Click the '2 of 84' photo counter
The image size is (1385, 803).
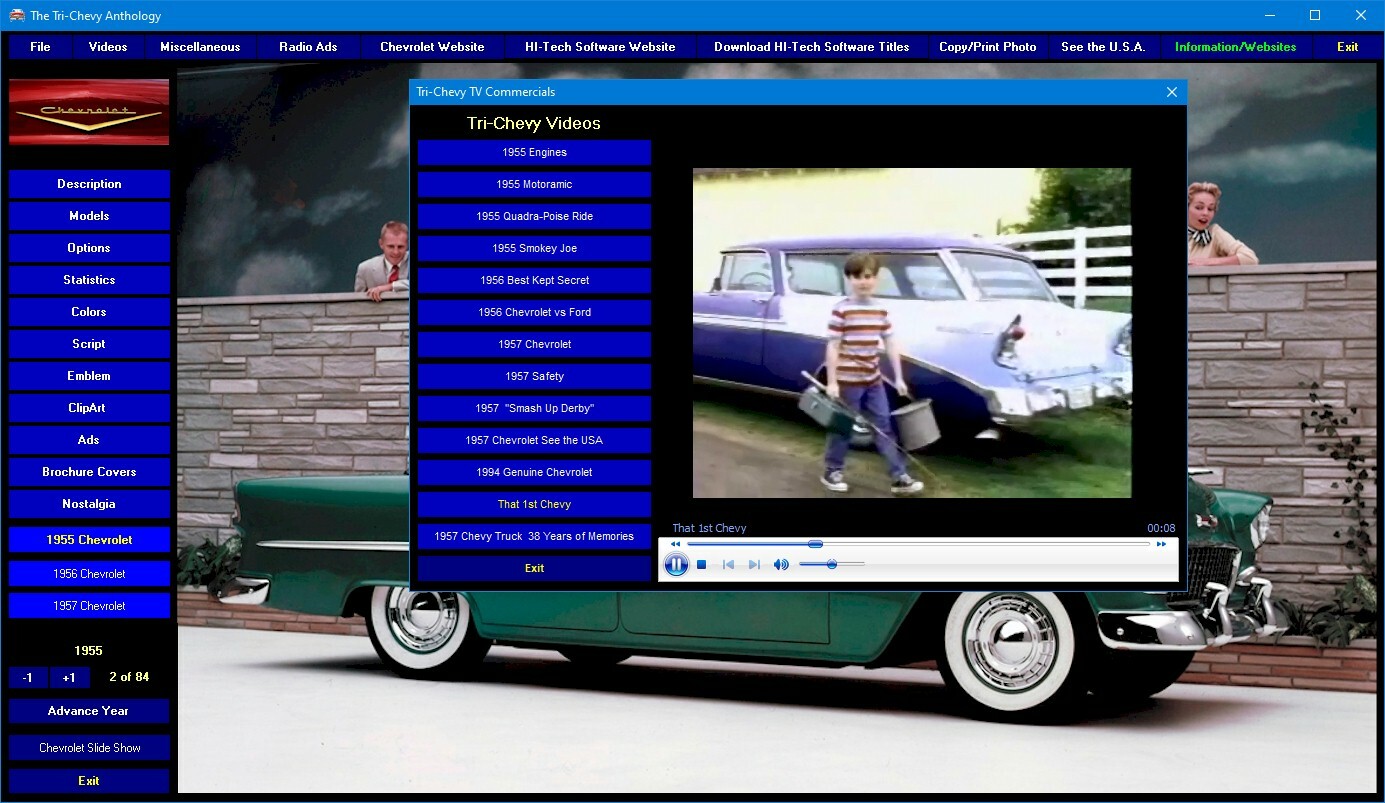click(x=129, y=677)
